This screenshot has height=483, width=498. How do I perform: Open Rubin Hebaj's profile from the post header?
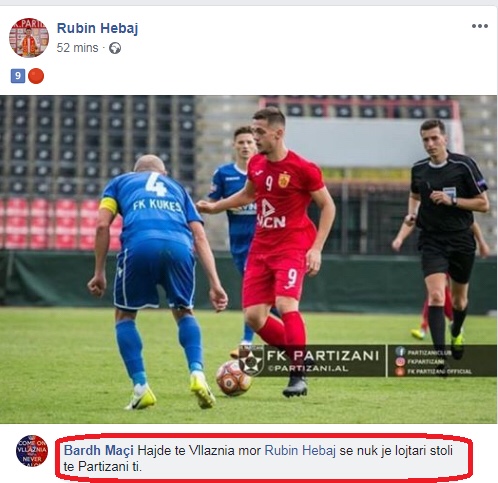(x=97, y=28)
